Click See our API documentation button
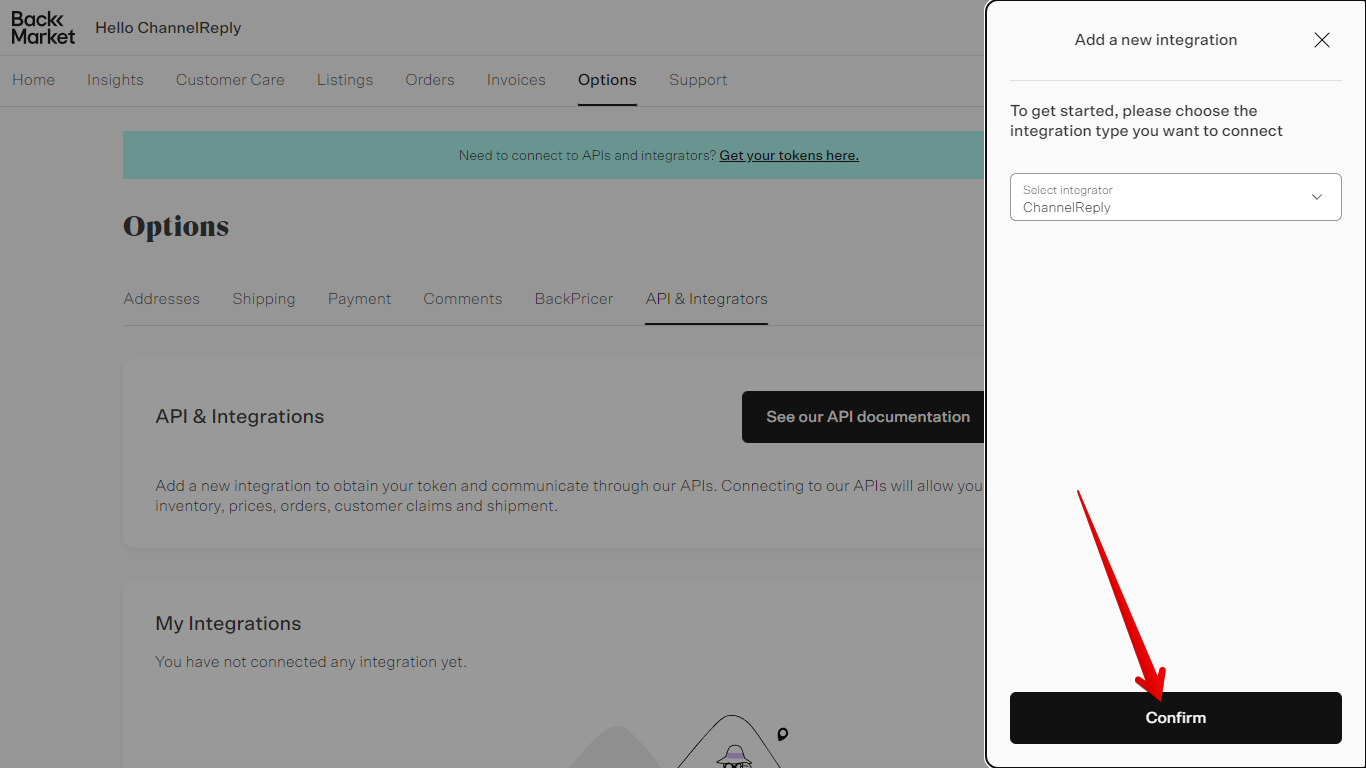 click(864, 417)
